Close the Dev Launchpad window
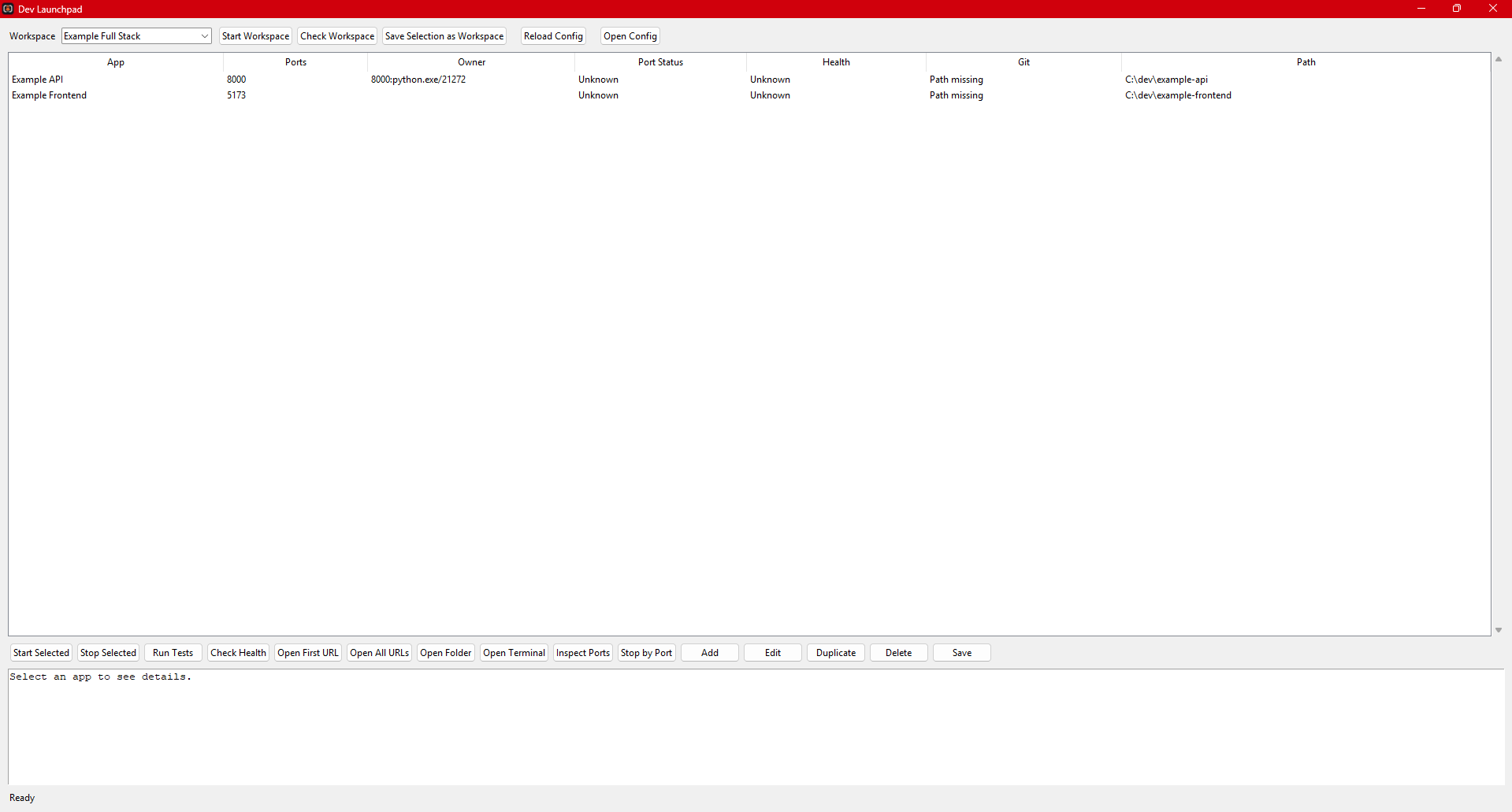Viewport: 1512px width, 812px height. [x=1493, y=9]
